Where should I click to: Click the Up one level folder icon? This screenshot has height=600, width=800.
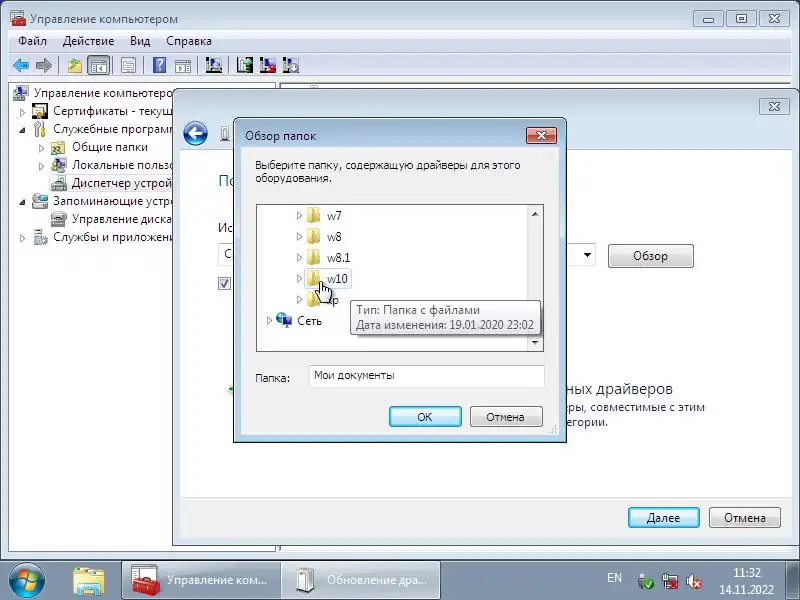[x=75, y=65]
